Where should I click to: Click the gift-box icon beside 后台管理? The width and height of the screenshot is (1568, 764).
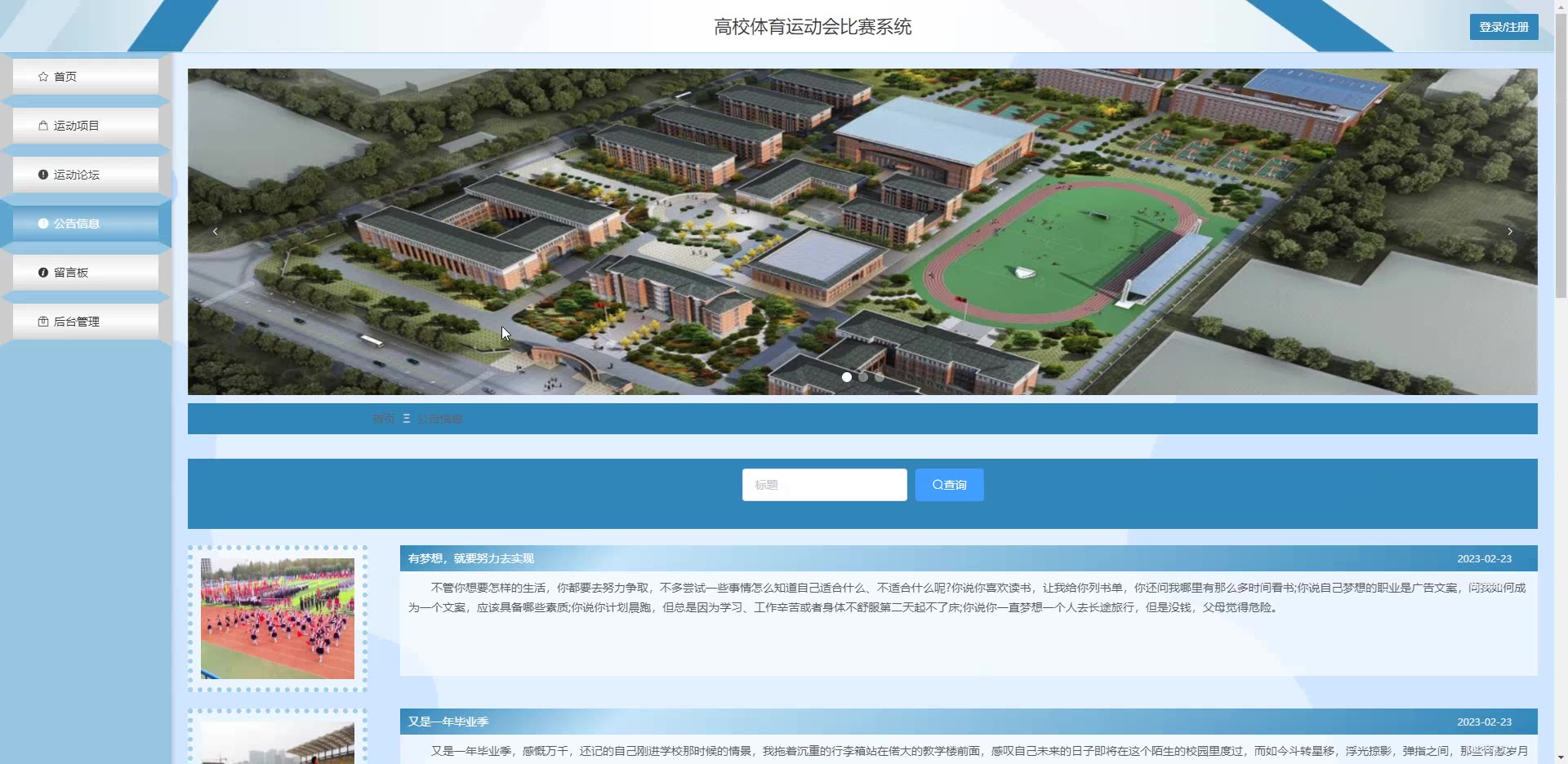(x=43, y=322)
